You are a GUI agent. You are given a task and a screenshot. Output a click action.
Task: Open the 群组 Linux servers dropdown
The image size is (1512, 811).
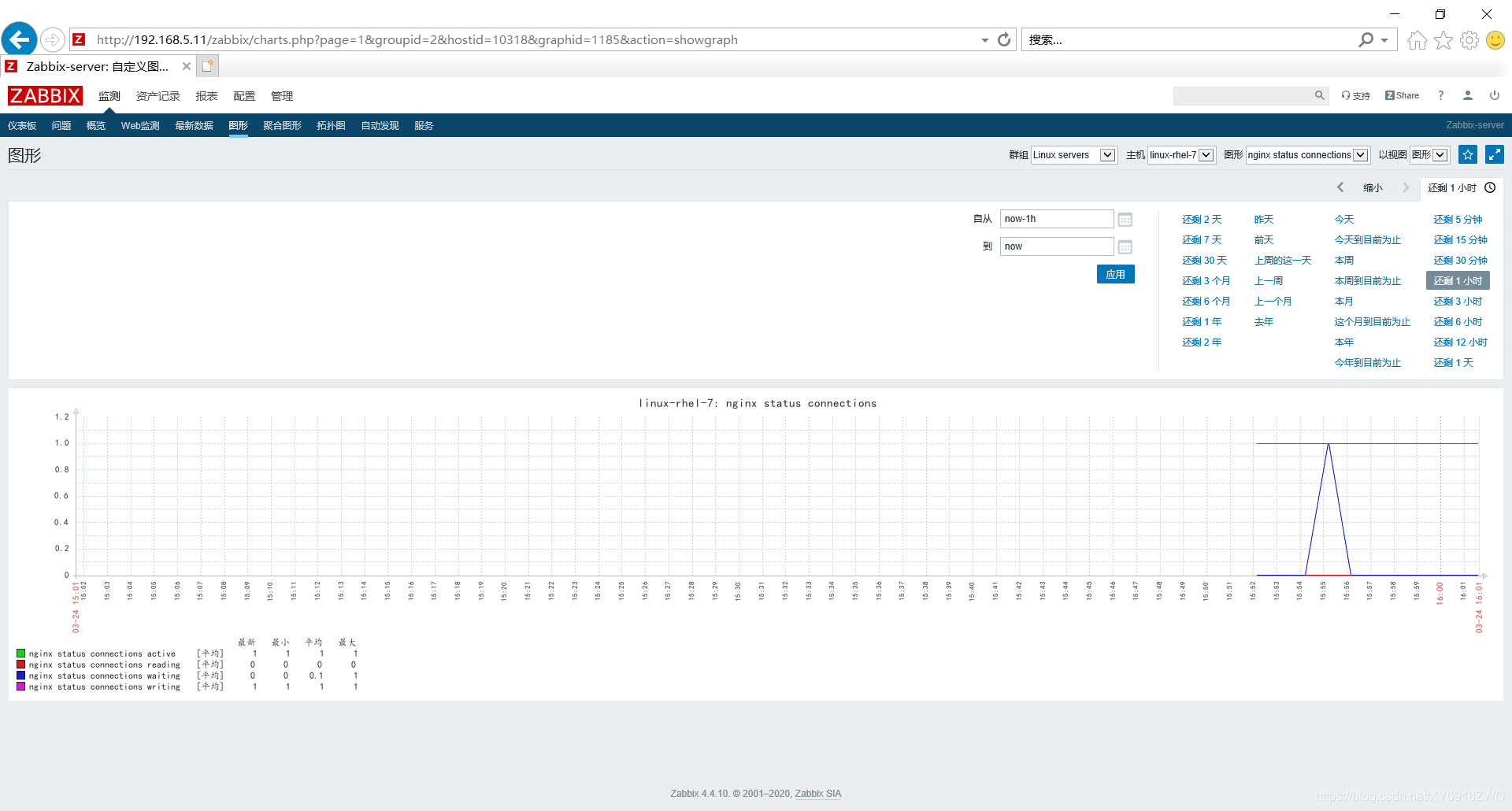point(1073,155)
